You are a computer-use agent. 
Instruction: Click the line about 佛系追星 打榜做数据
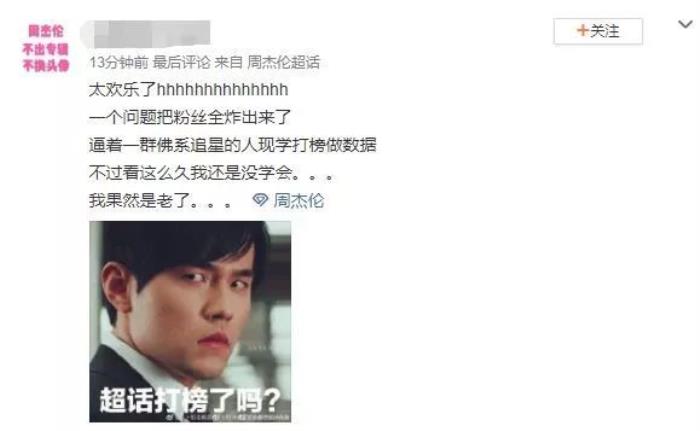point(233,145)
